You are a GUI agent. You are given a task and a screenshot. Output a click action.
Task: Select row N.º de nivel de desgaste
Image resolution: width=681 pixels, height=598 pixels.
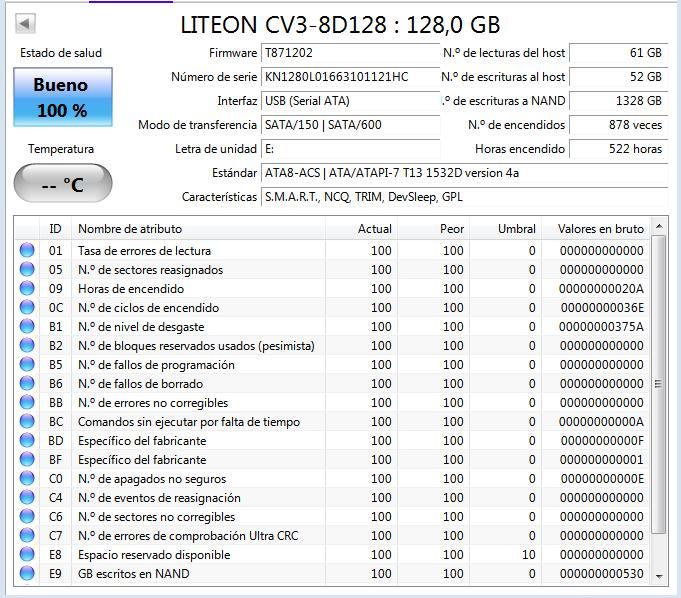[332, 327]
